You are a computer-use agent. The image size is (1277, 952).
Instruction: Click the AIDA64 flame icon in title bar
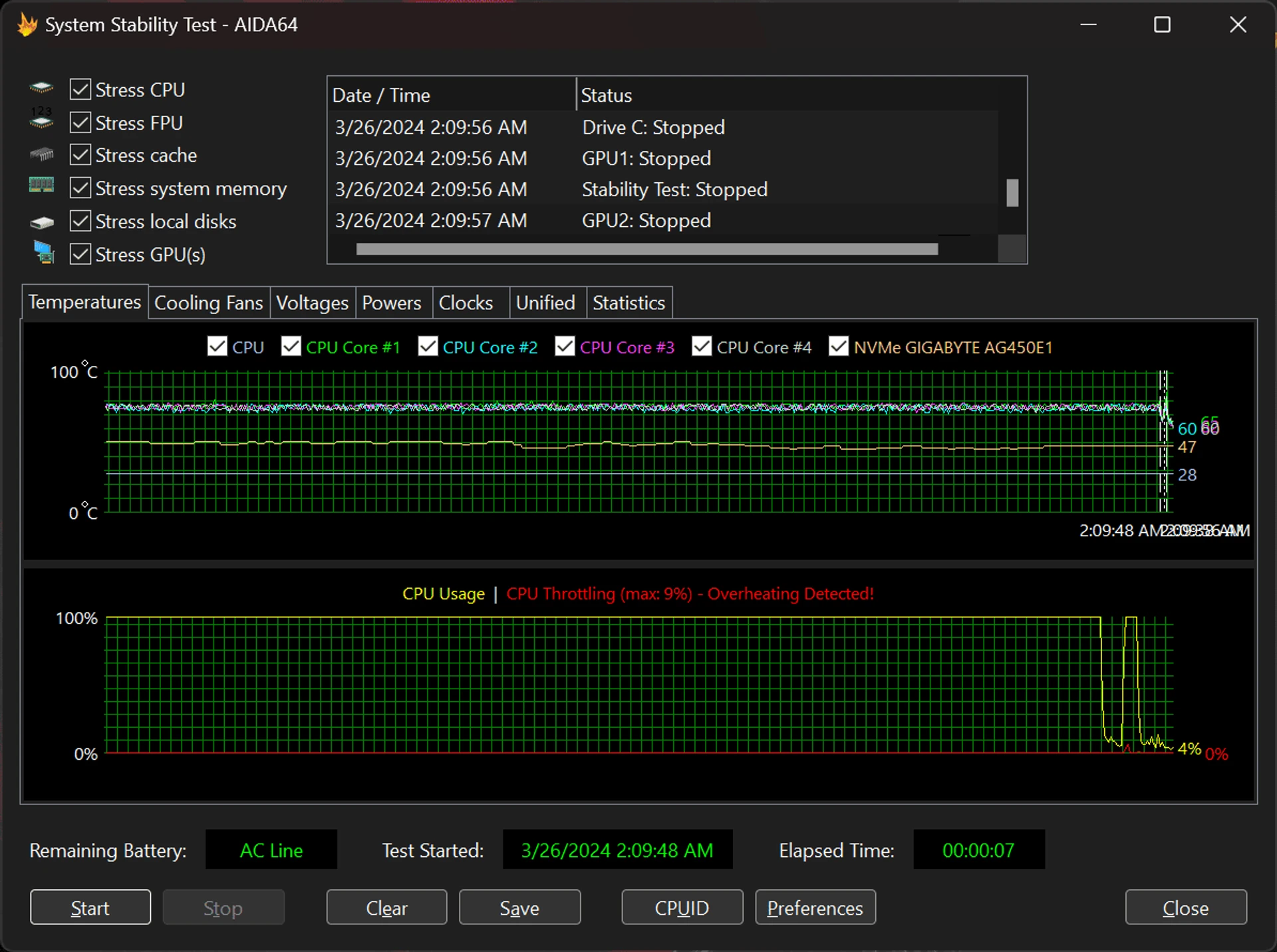pyautogui.click(x=27, y=25)
